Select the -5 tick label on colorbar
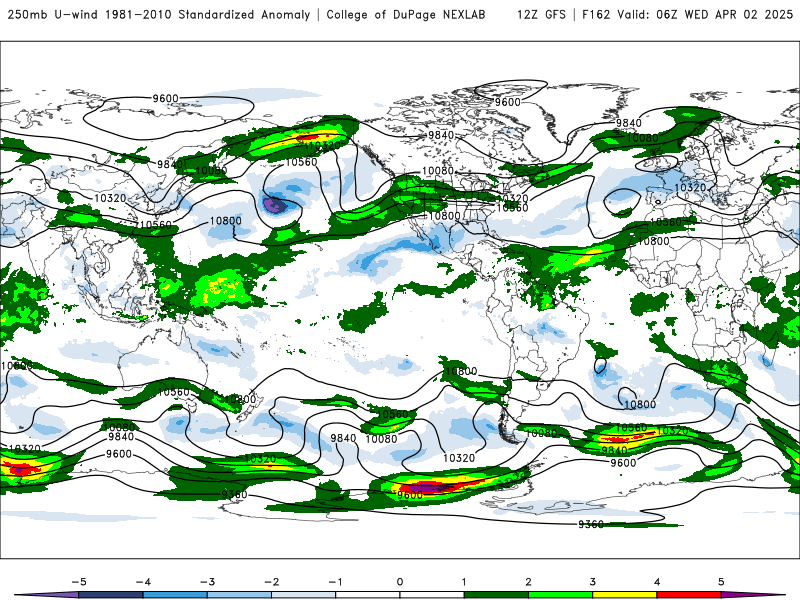 click(79, 582)
